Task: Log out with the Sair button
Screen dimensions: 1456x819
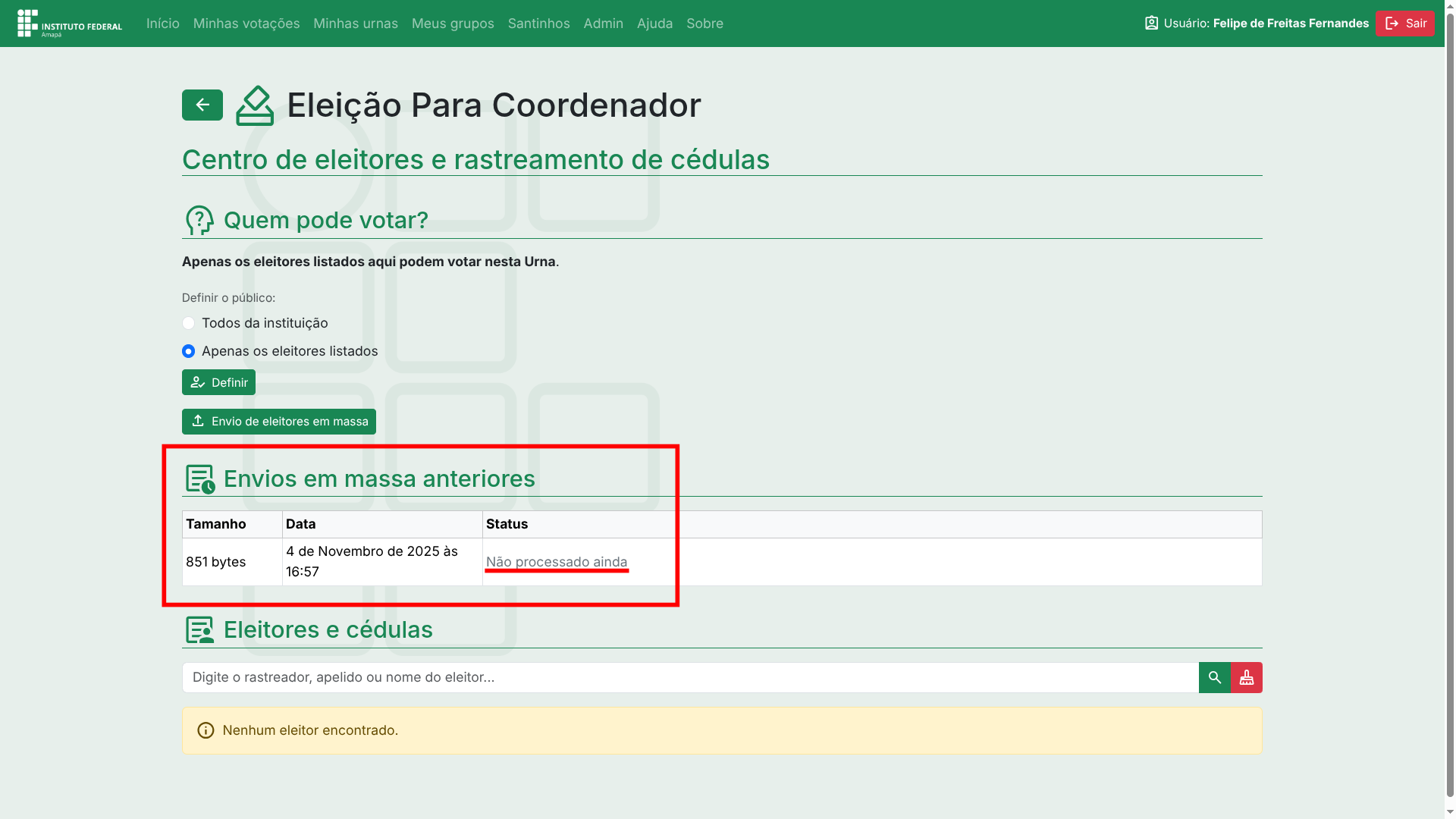Action: pos(1404,24)
